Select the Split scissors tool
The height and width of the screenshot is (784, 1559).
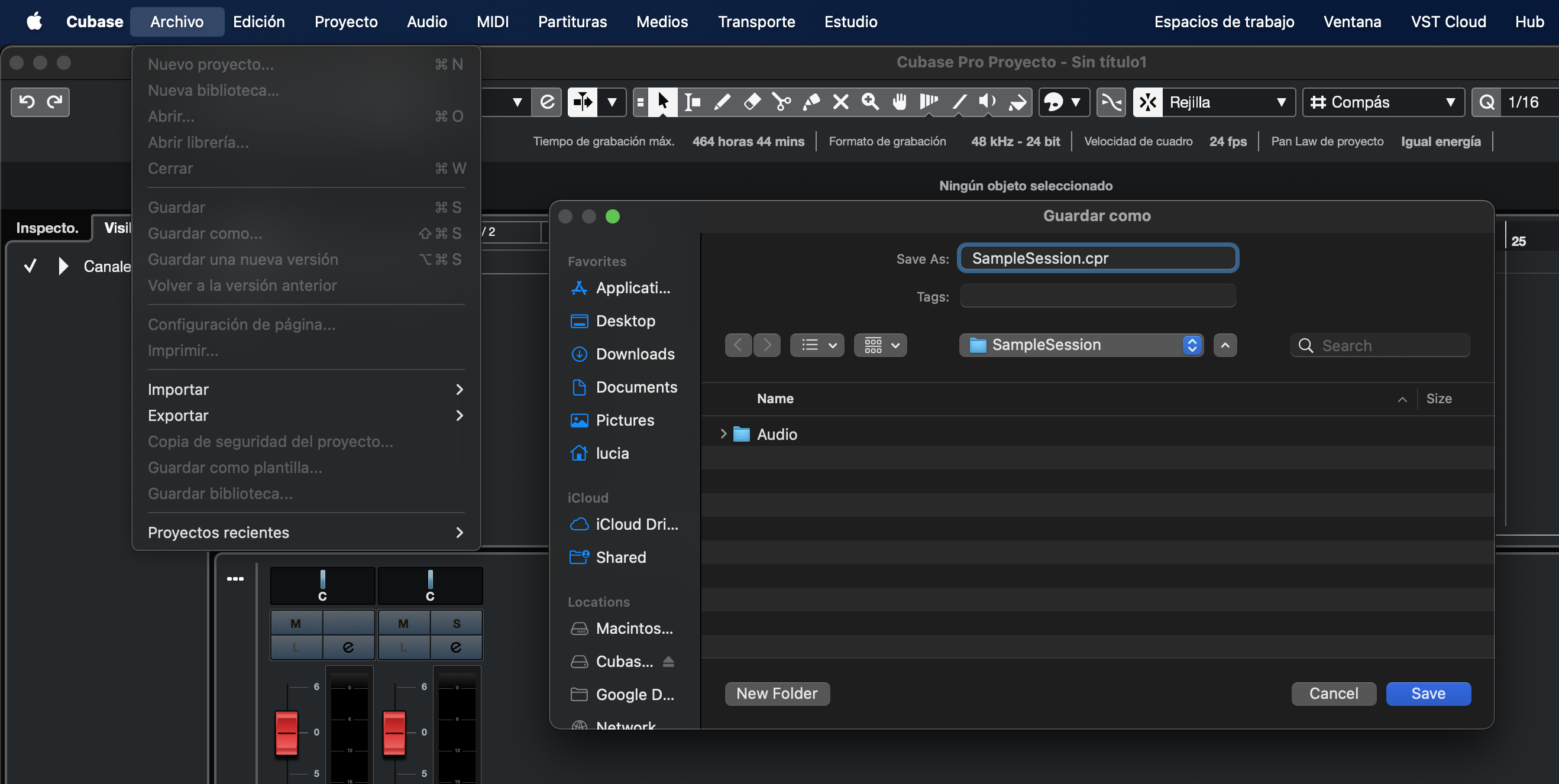click(x=781, y=102)
